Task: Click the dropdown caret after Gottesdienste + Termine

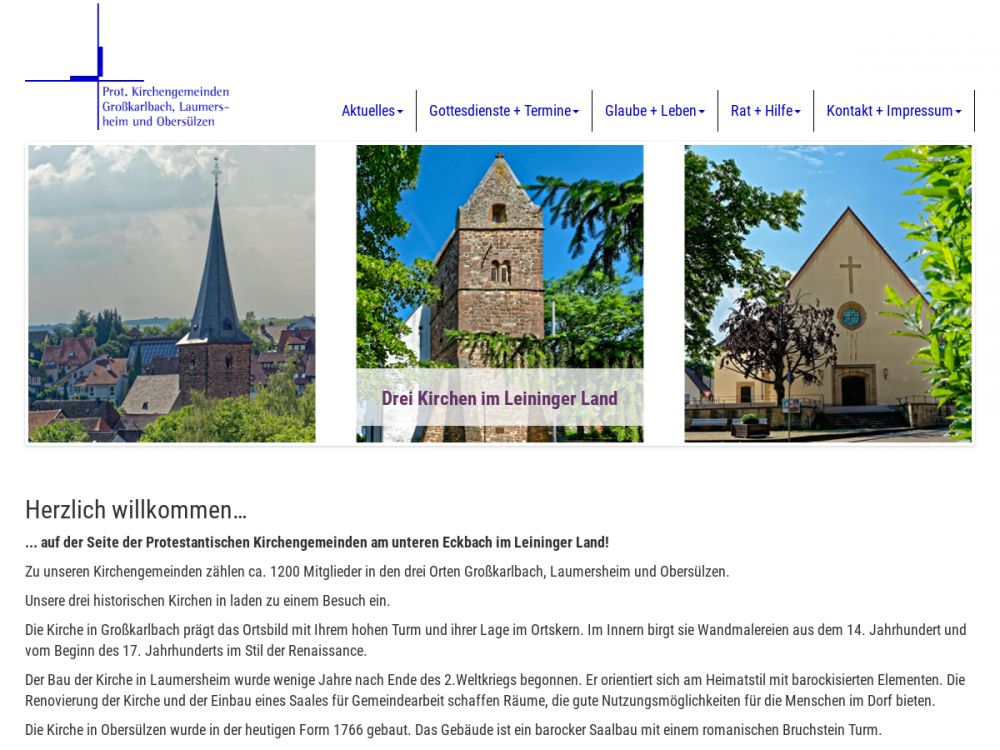Action: click(x=576, y=112)
